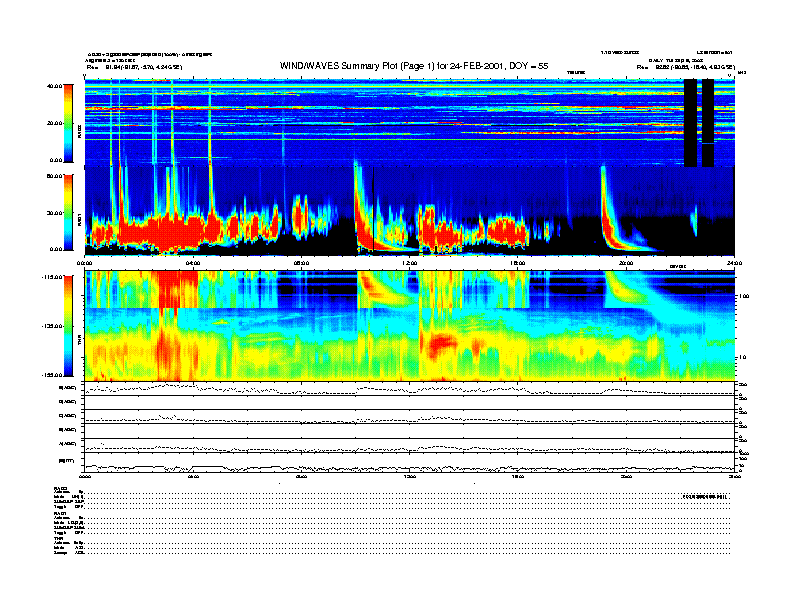The width and height of the screenshot is (792, 612).
Task: Click the RAD1 panel color bar
Action: point(68,212)
